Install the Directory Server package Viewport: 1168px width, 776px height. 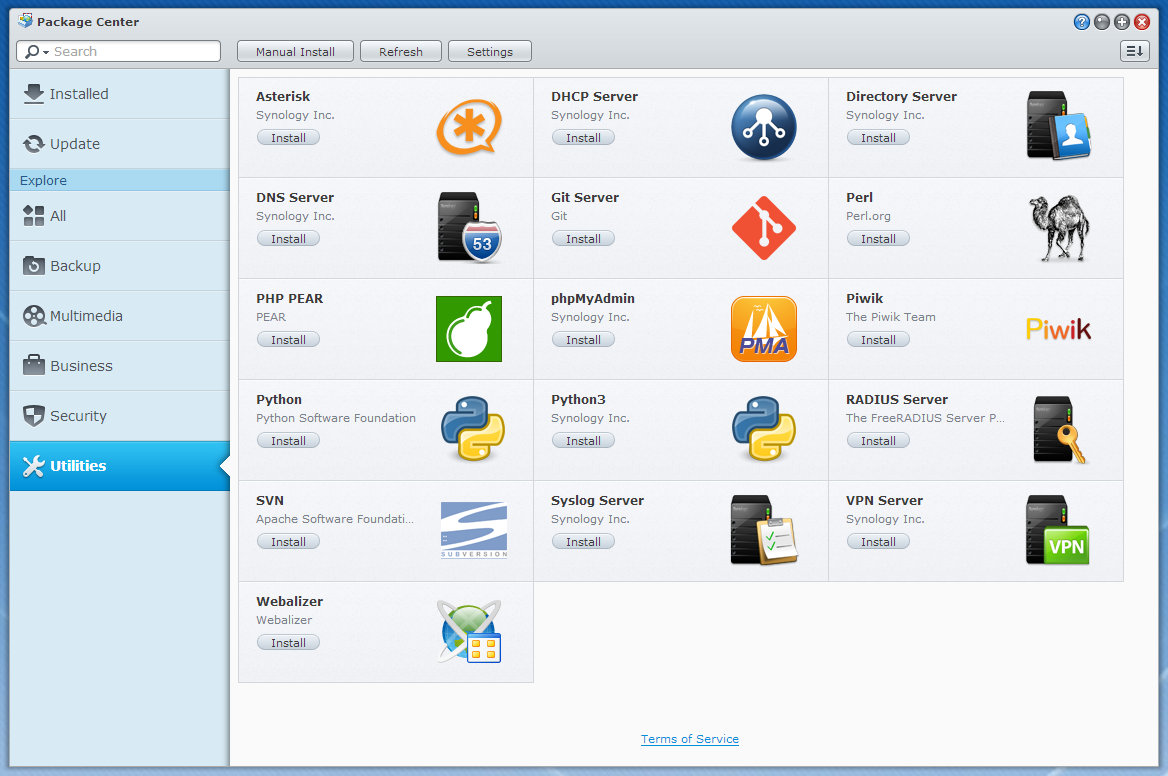(878, 138)
